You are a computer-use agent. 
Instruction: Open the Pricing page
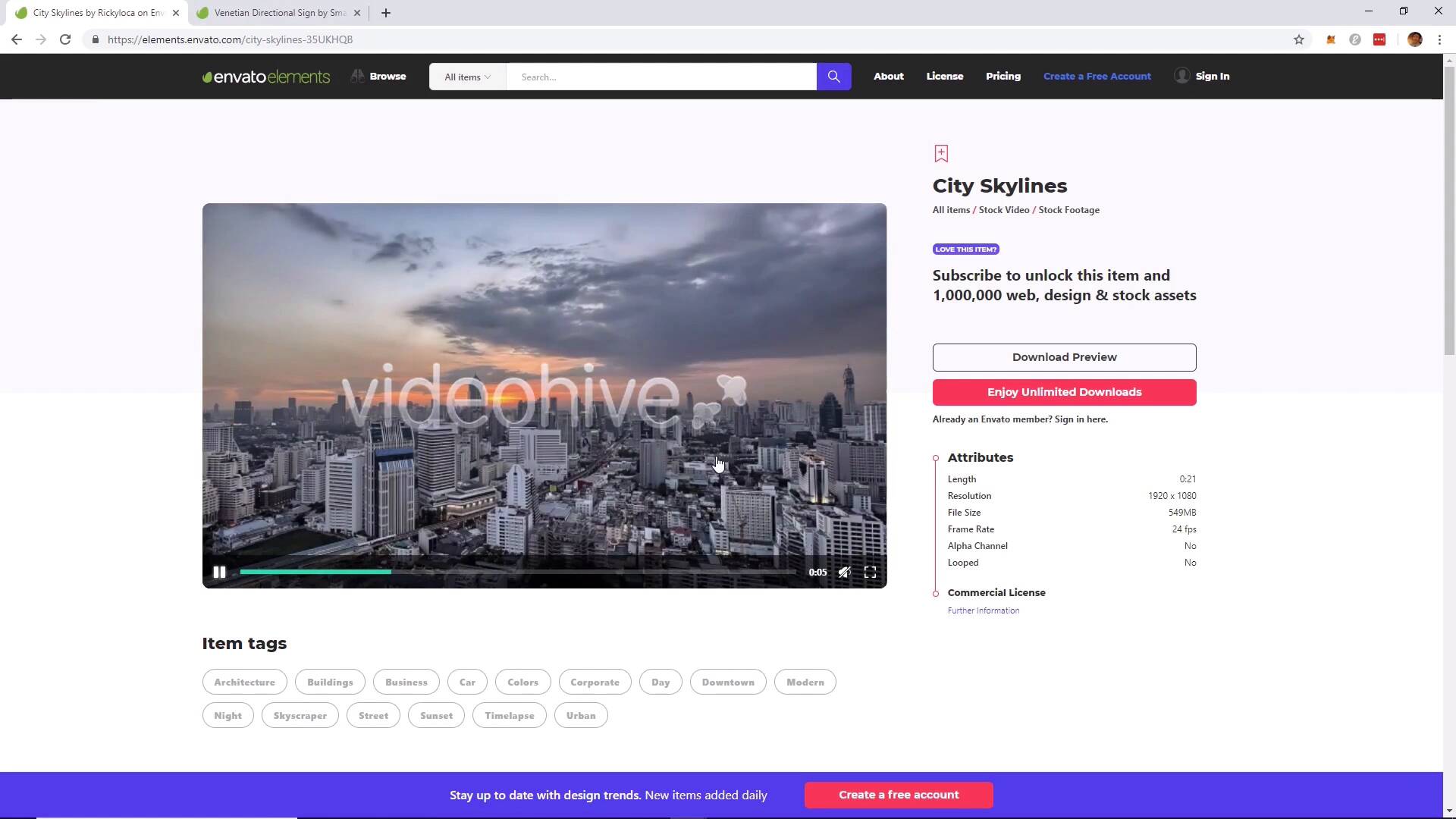pyautogui.click(x=1003, y=76)
